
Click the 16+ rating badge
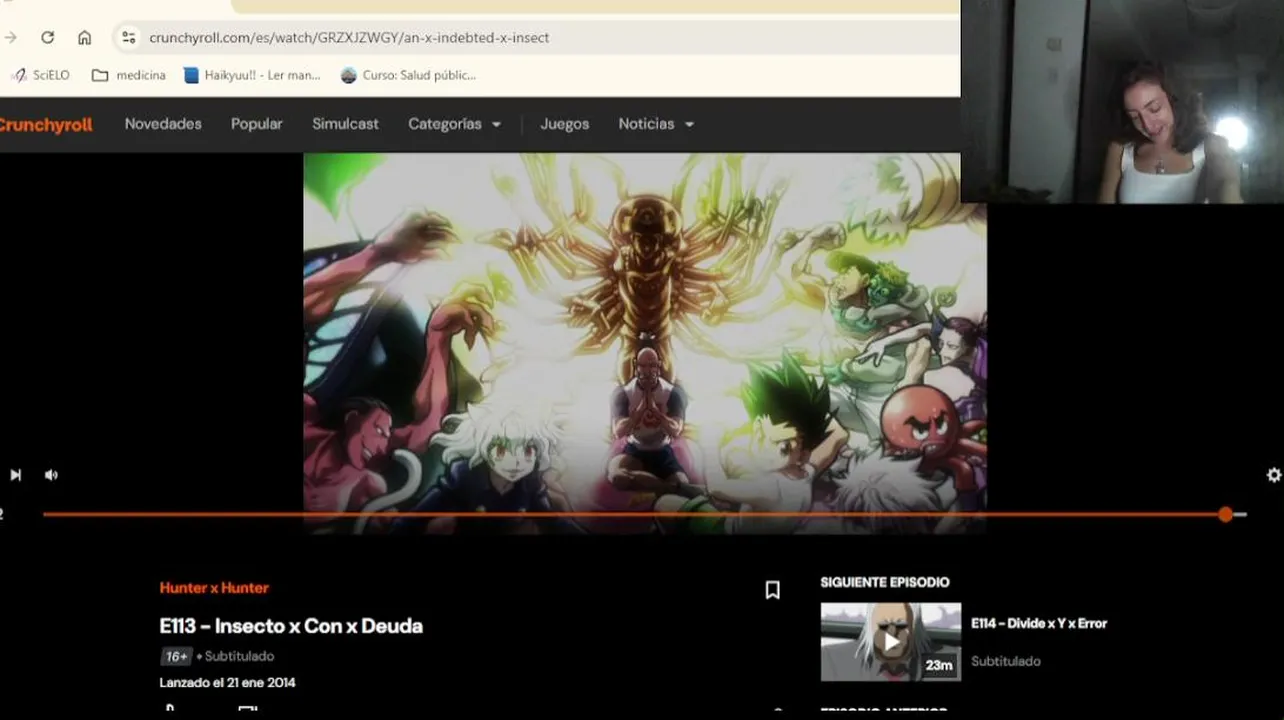click(x=176, y=657)
